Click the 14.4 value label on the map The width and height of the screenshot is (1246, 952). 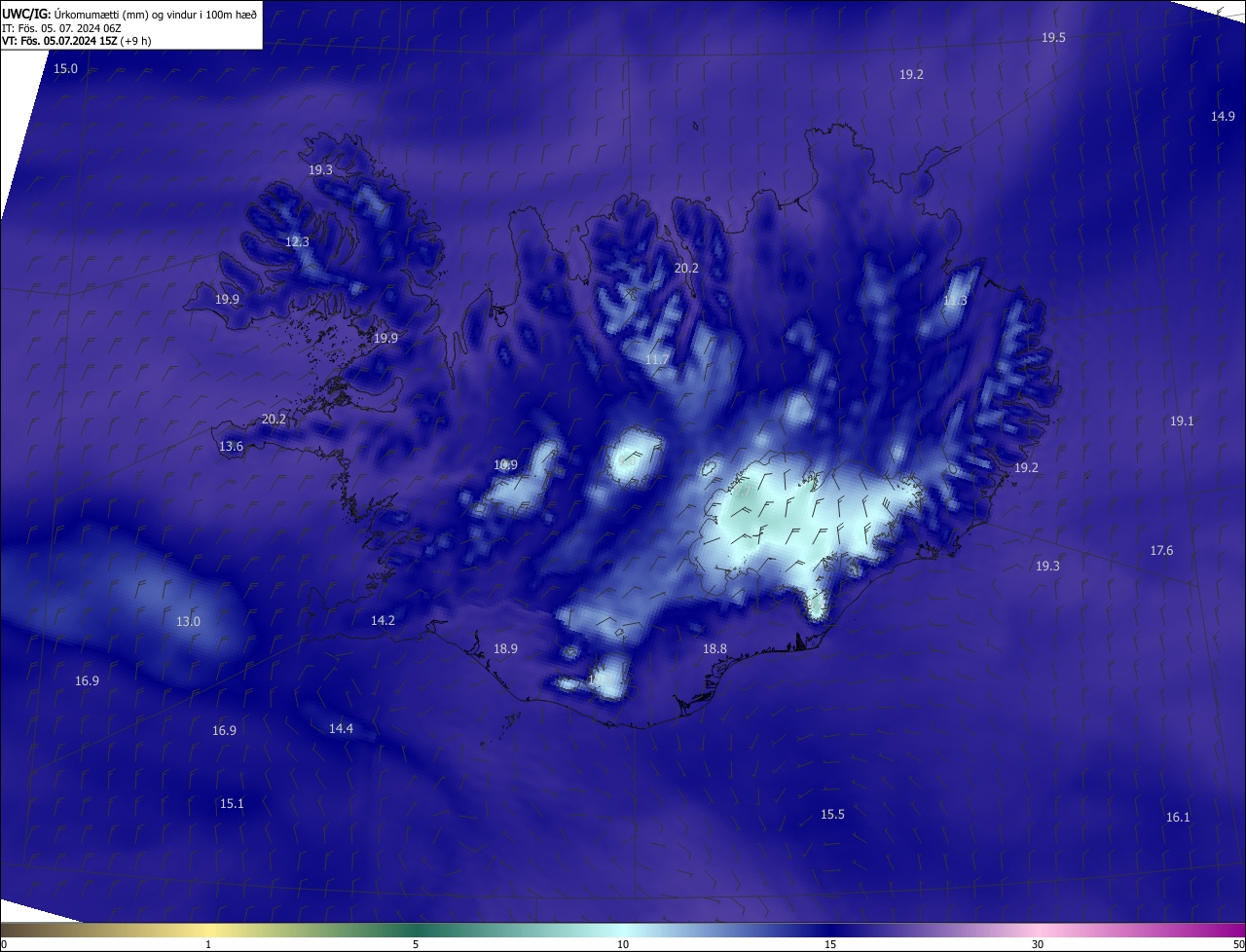click(x=341, y=729)
